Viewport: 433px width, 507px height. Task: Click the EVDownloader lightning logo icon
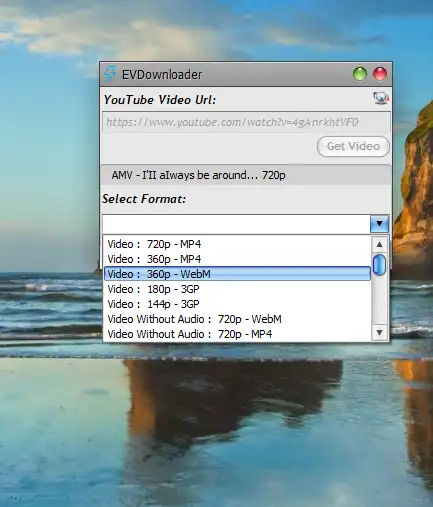pos(110,74)
